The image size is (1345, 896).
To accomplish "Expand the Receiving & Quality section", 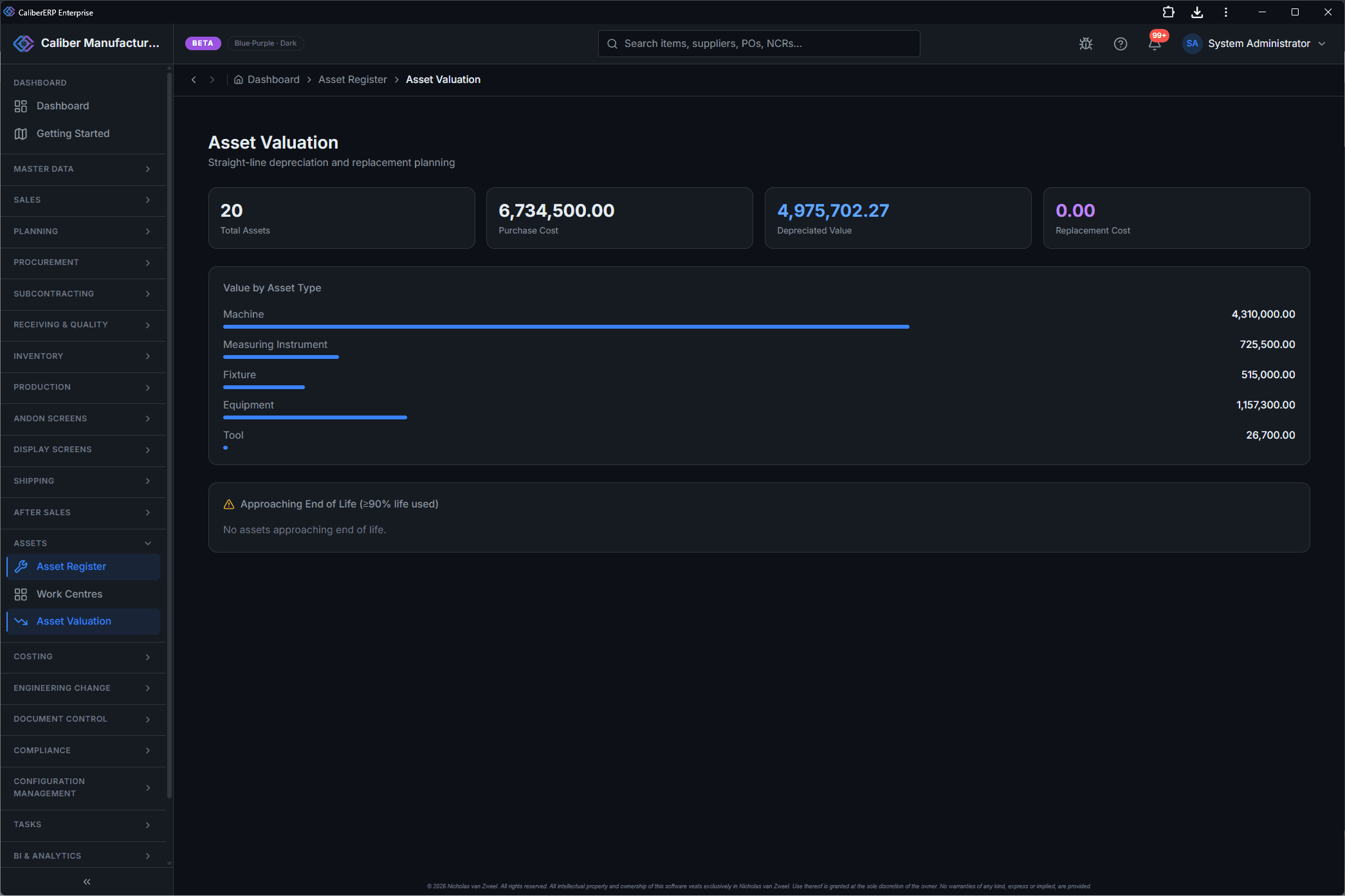I will pos(83,325).
